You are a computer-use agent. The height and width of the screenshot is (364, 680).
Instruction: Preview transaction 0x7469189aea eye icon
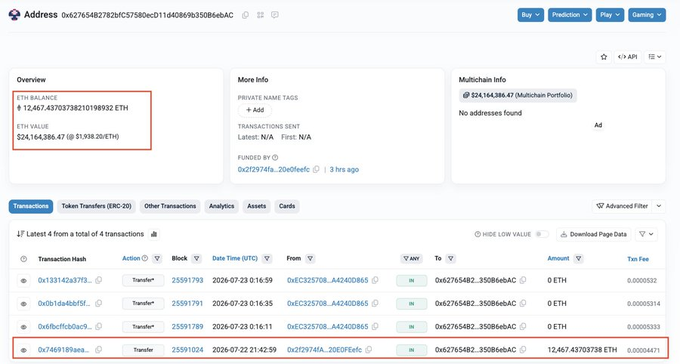(x=24, y=350)
